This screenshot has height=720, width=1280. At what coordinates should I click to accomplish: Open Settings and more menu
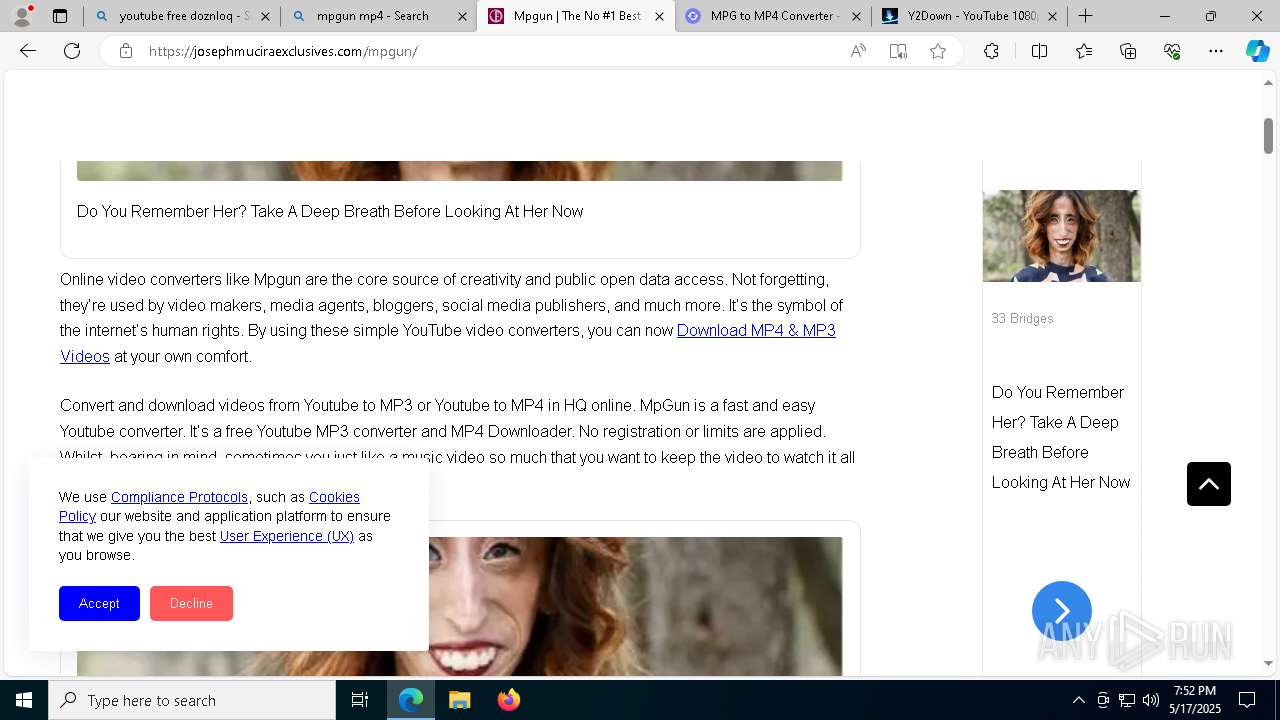(x=1216, y=51)
